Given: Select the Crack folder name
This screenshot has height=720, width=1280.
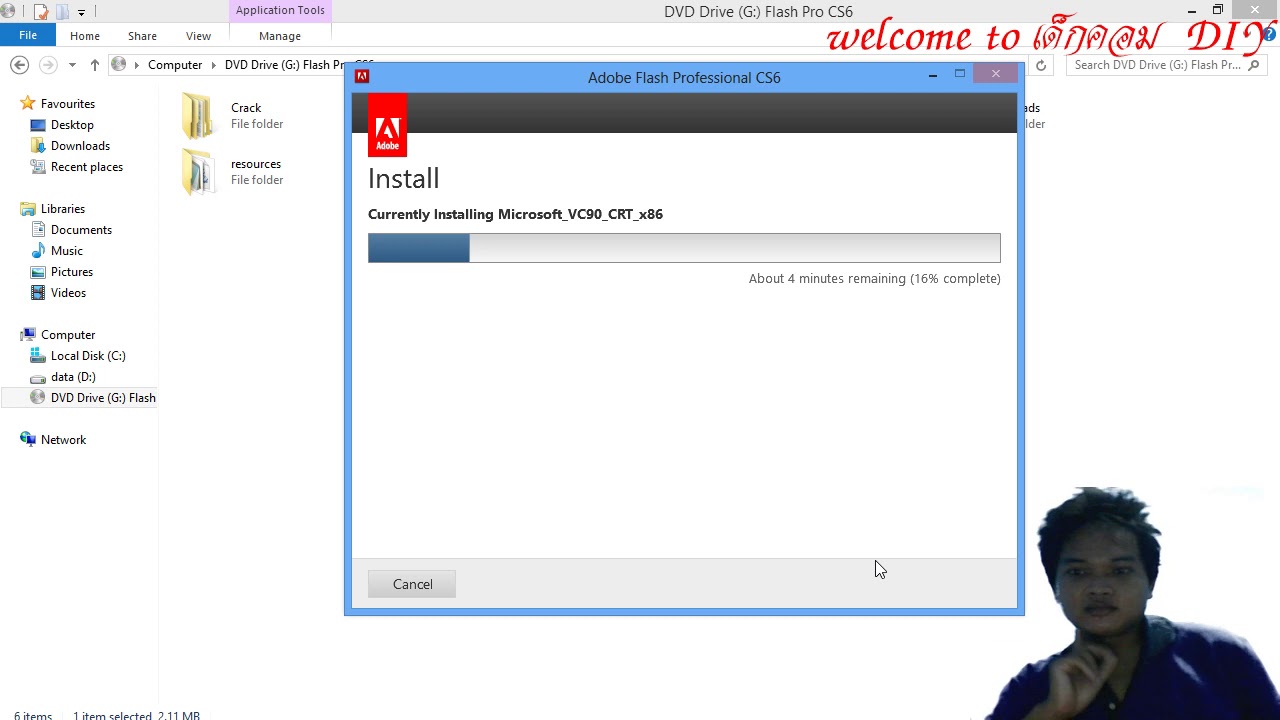Looking at the screenshot, I should point(246,108).
